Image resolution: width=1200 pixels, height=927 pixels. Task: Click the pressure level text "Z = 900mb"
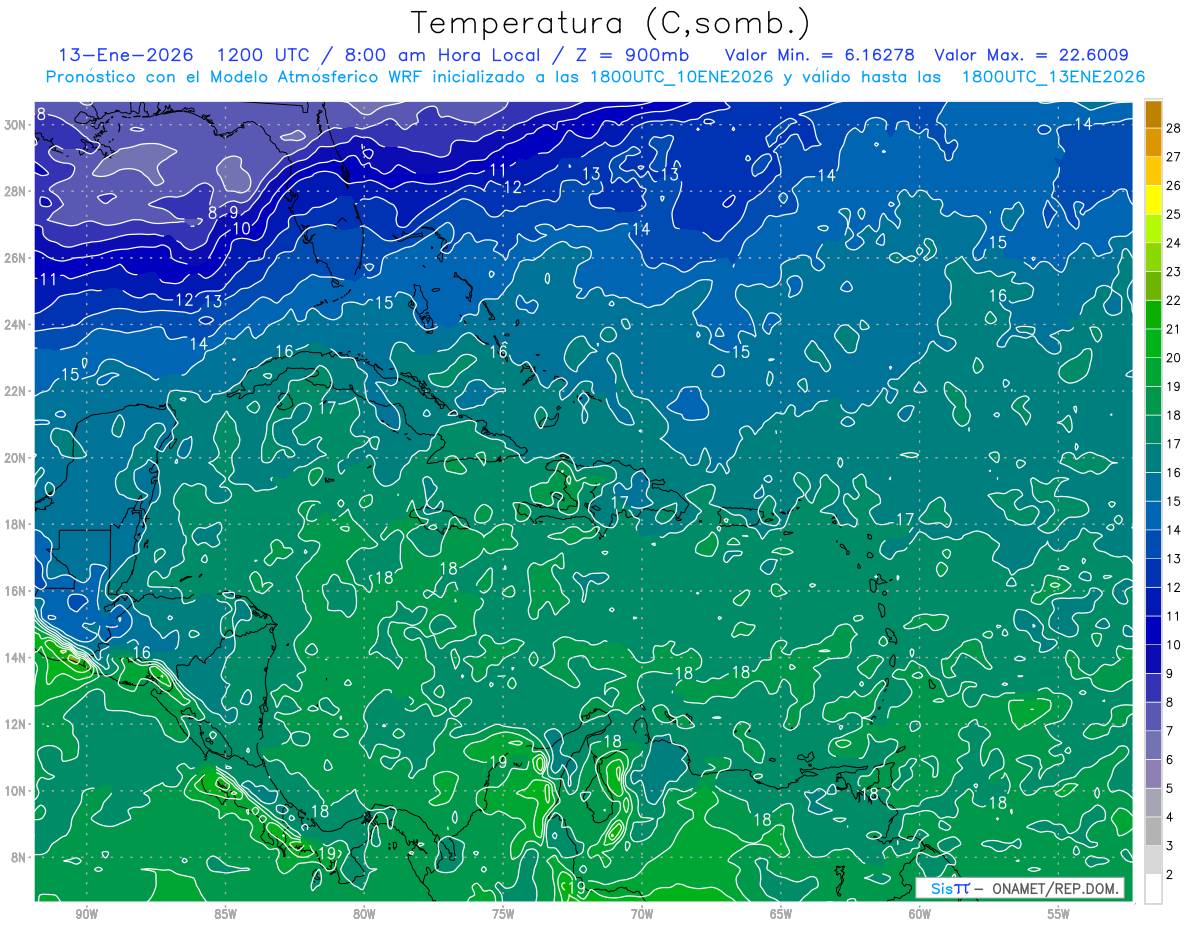(x=632, y=55)
